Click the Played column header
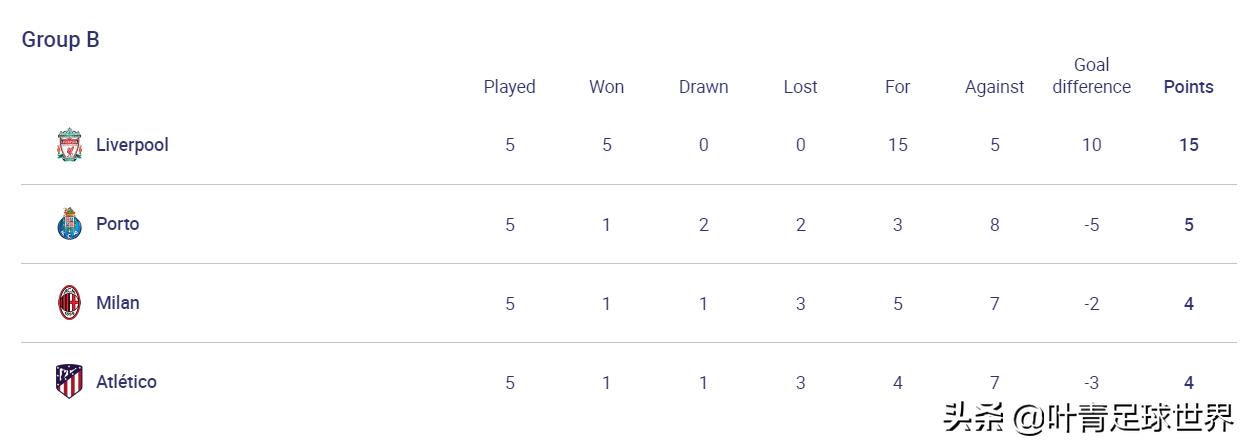Image resolution: width=1248 pixels, height=447 pixels. pyautogui.click(x=509, y=87)
